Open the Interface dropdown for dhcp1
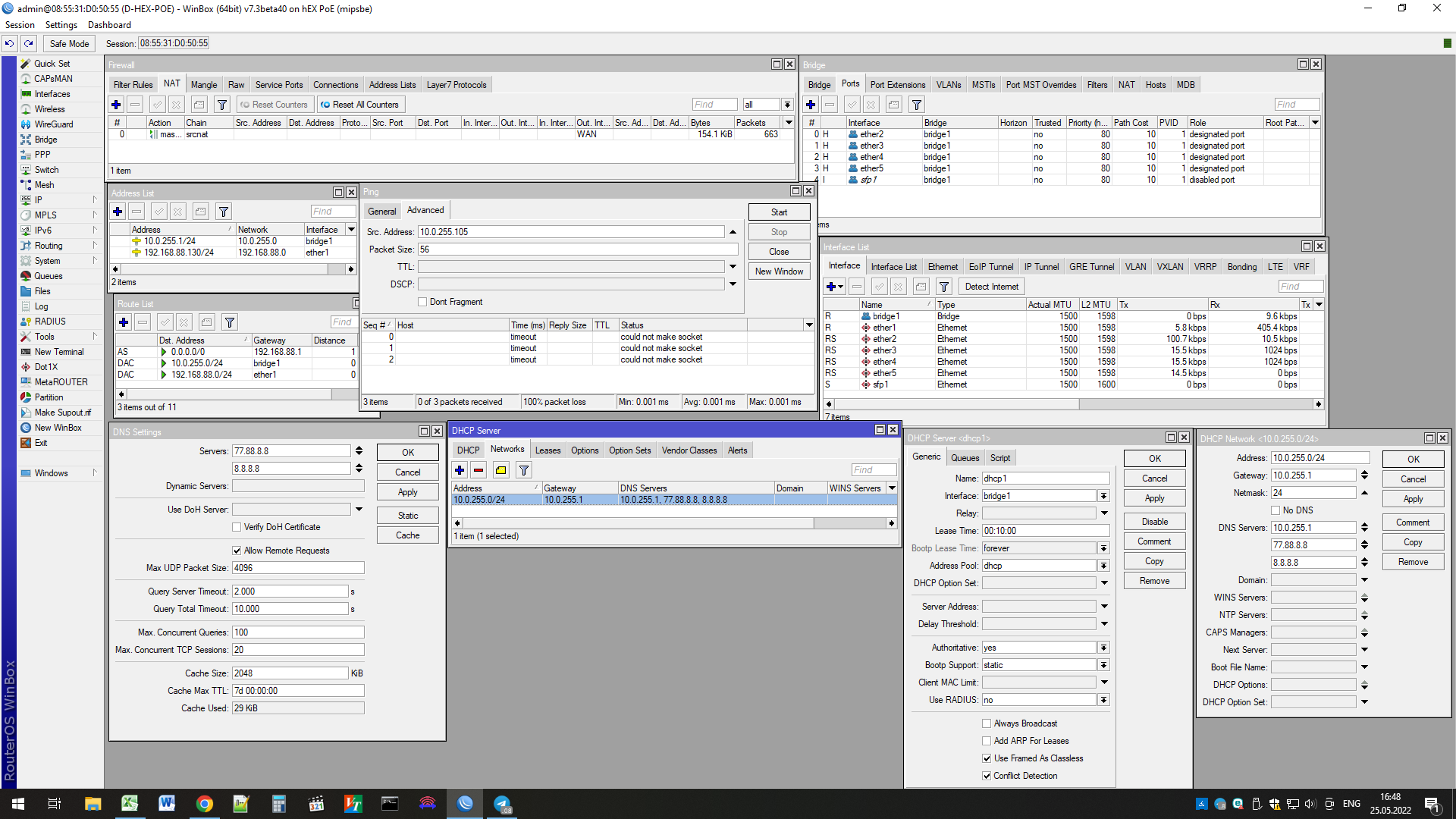The width and height of the screenshot is (1456, 819). (1103, 496)
